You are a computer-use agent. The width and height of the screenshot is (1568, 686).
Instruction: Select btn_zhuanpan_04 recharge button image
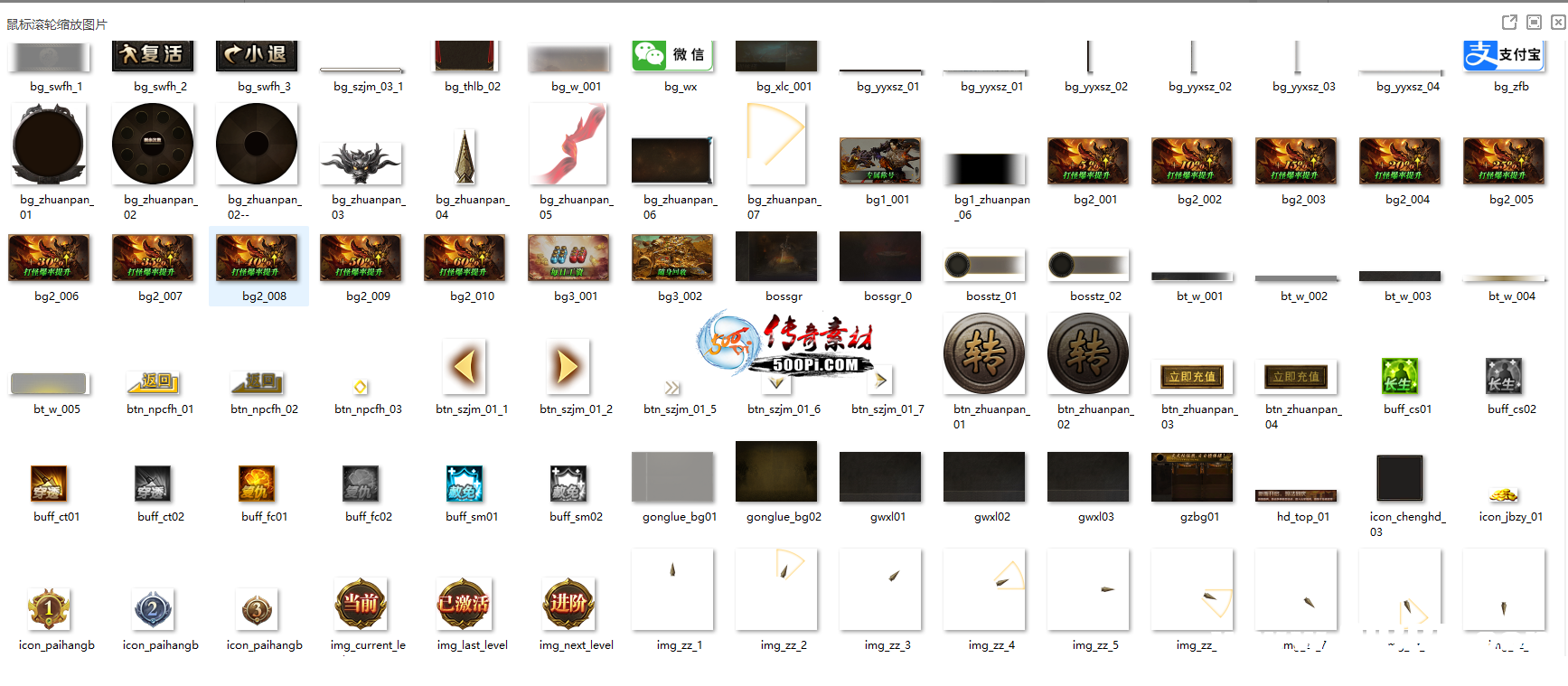pos(1296,377)
